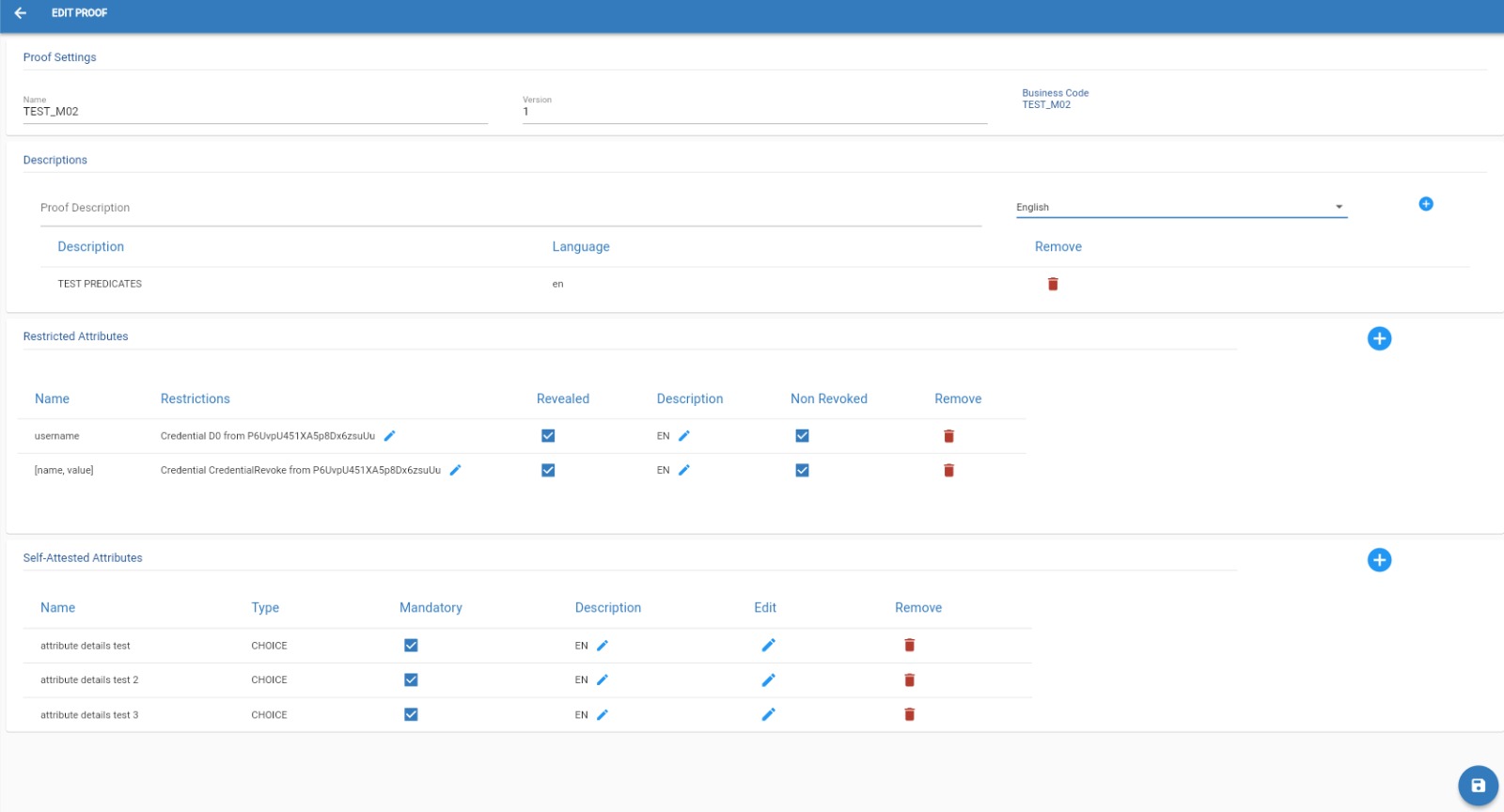1504x812 pixels.
Task: Click the Restrictions column header
Action: click(196, 398)
